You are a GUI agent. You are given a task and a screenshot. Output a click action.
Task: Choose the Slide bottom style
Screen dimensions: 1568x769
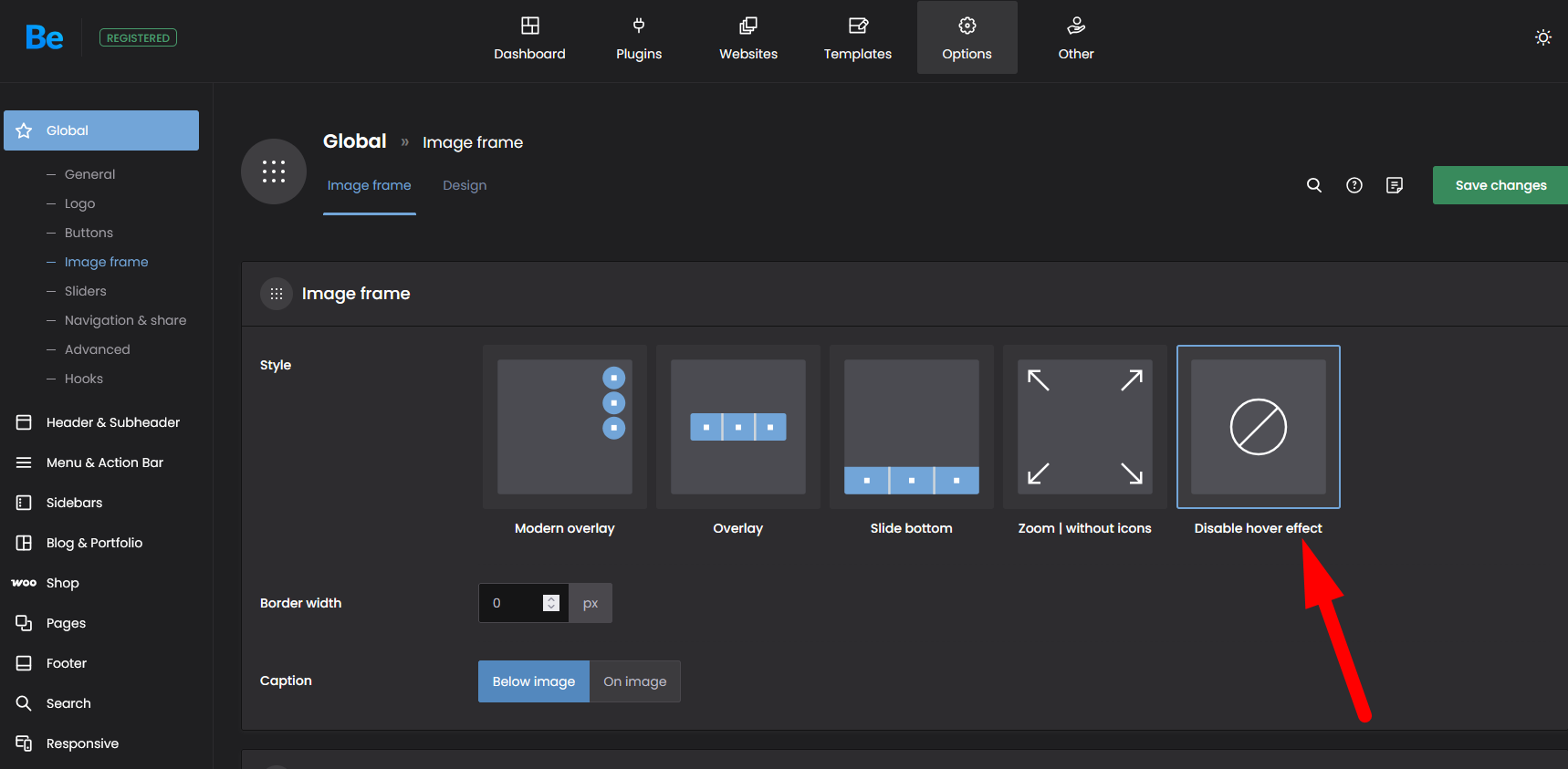(911, 427)
